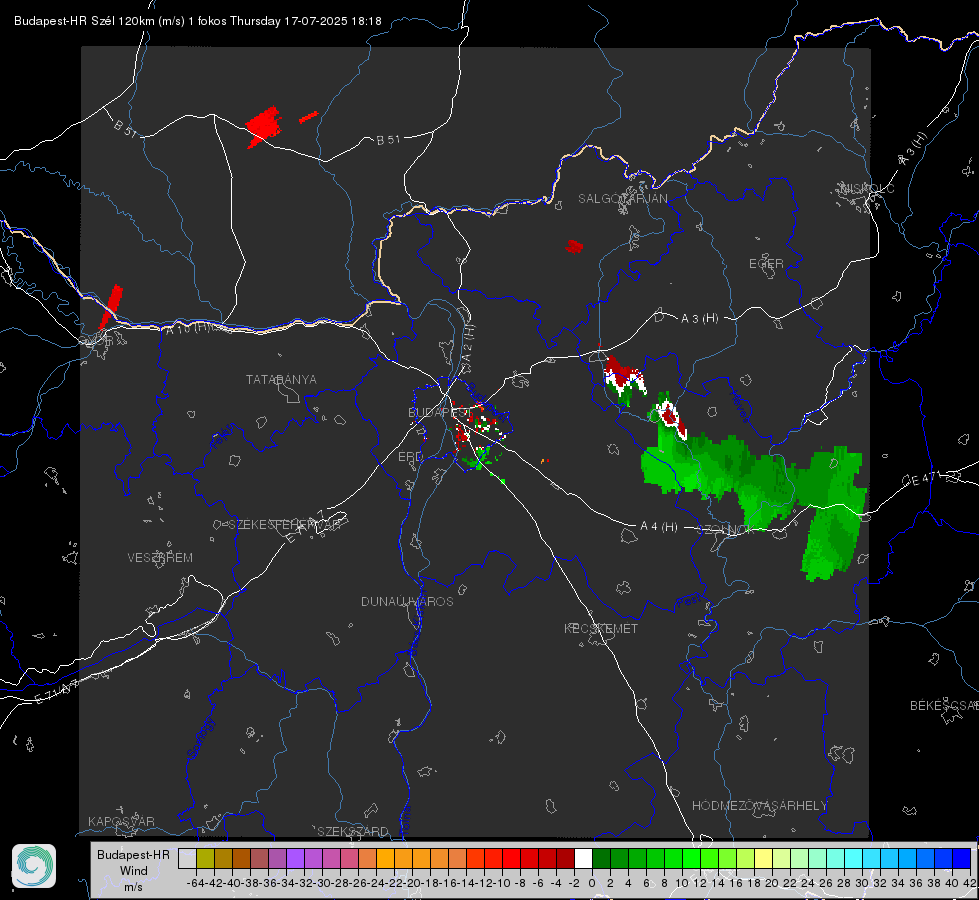The height and width of the screenshot is (900, 979).
Task: Click the HODMEZOVASARHELY city label
Action: pos(759,806)
